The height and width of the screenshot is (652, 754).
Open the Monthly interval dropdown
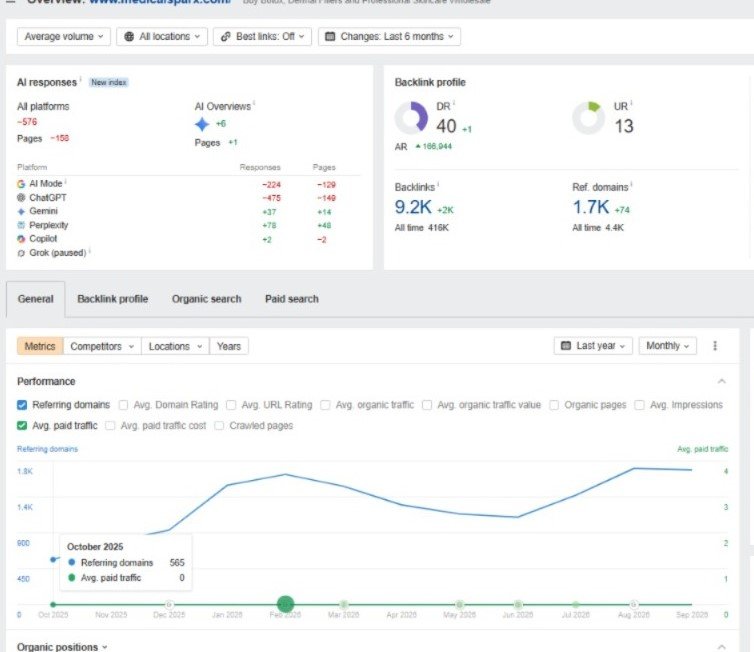(667, 346)
